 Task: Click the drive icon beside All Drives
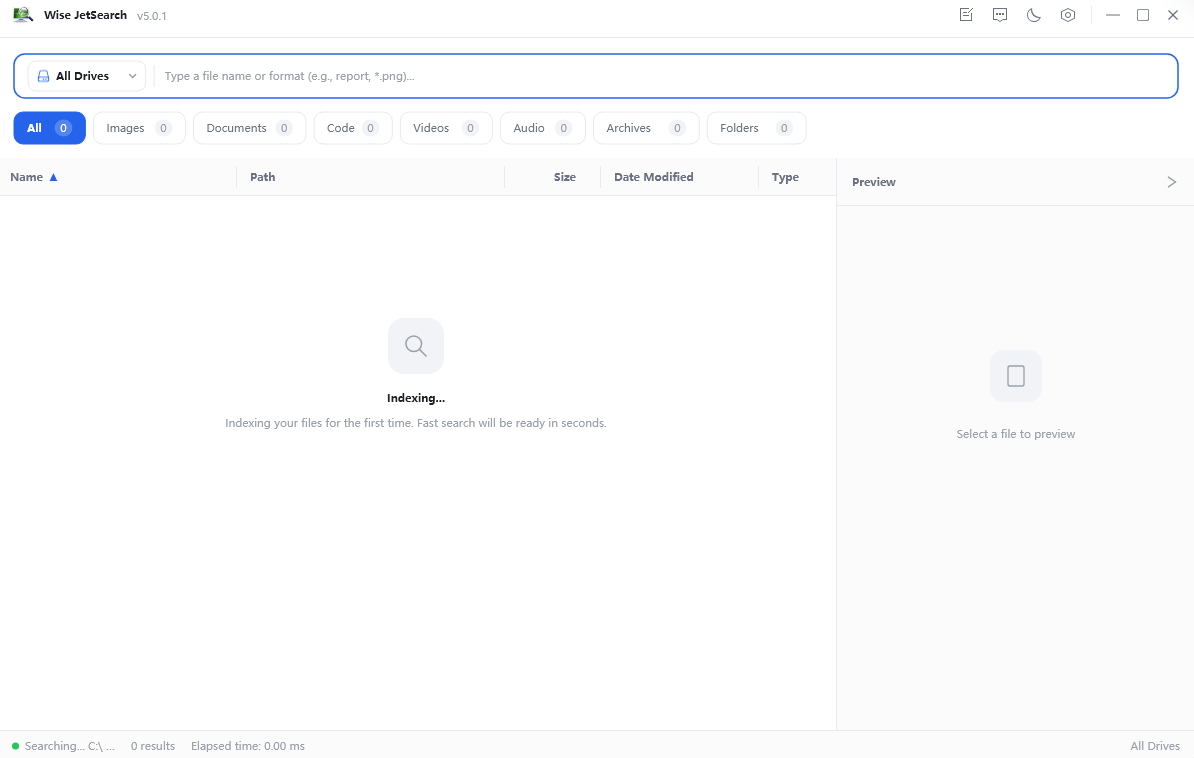click(x=43, y=76)
